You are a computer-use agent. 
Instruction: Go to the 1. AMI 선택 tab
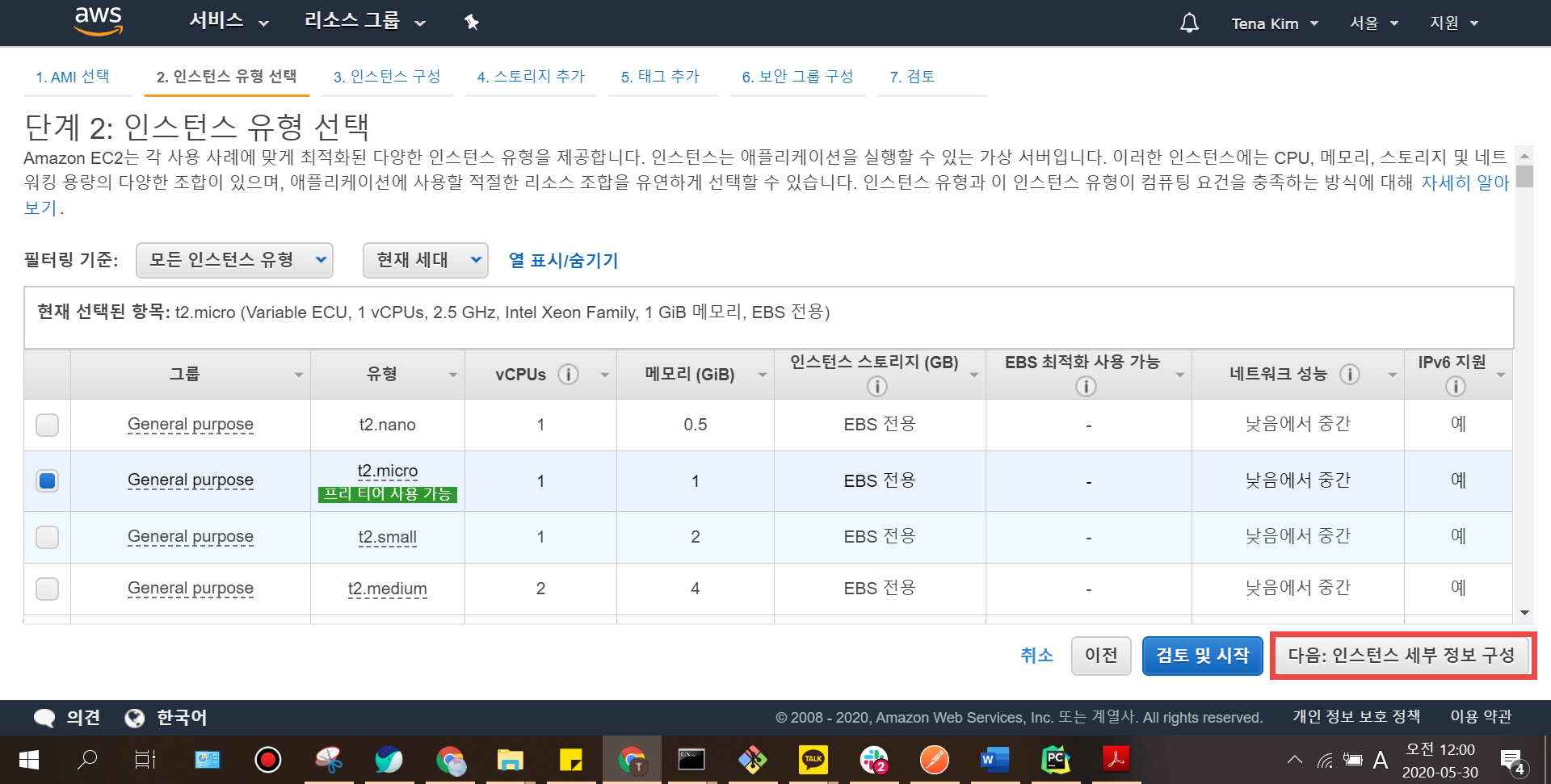73,77
